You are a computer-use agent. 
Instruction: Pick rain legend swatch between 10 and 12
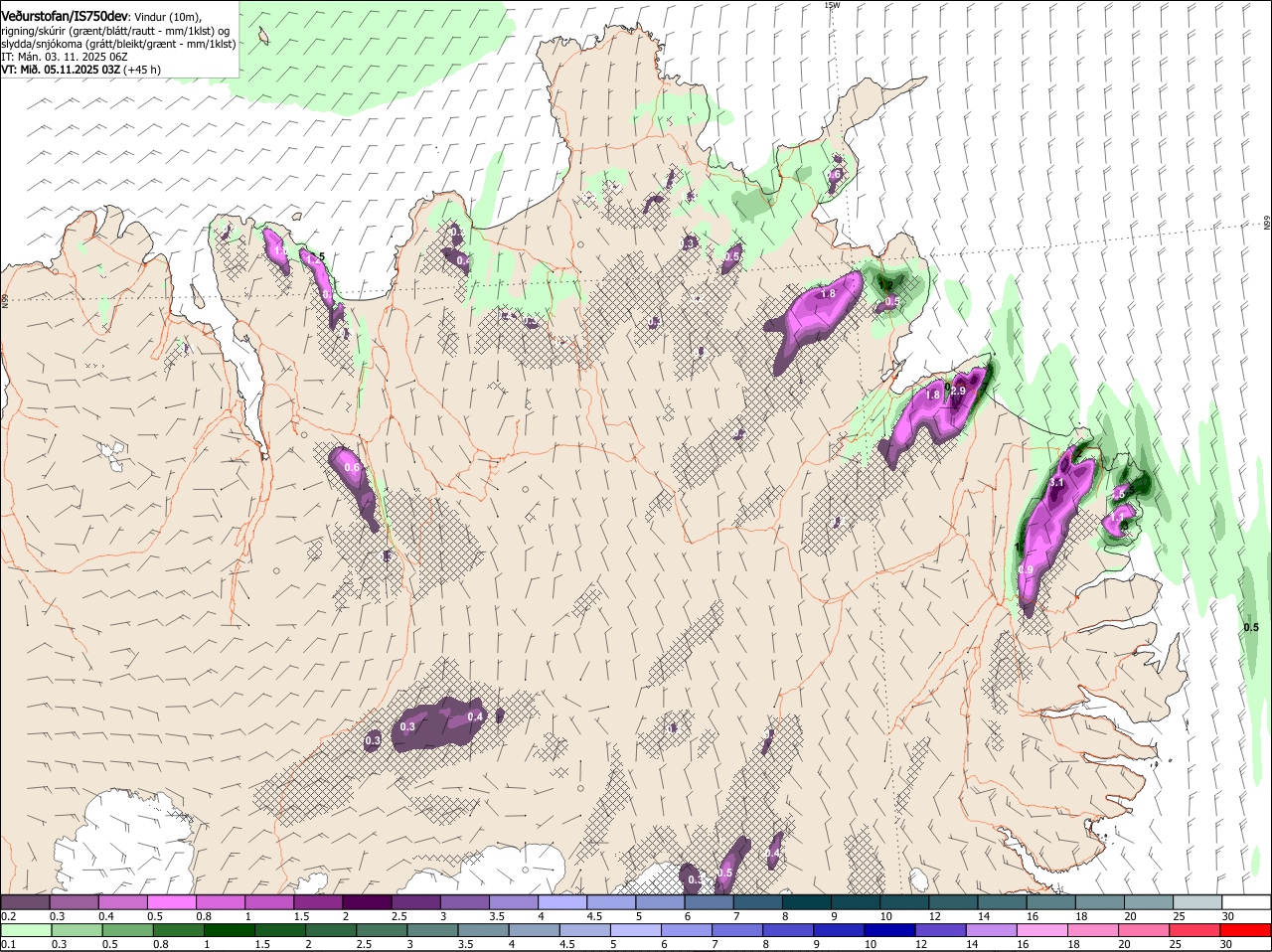[x=890, y=930]
